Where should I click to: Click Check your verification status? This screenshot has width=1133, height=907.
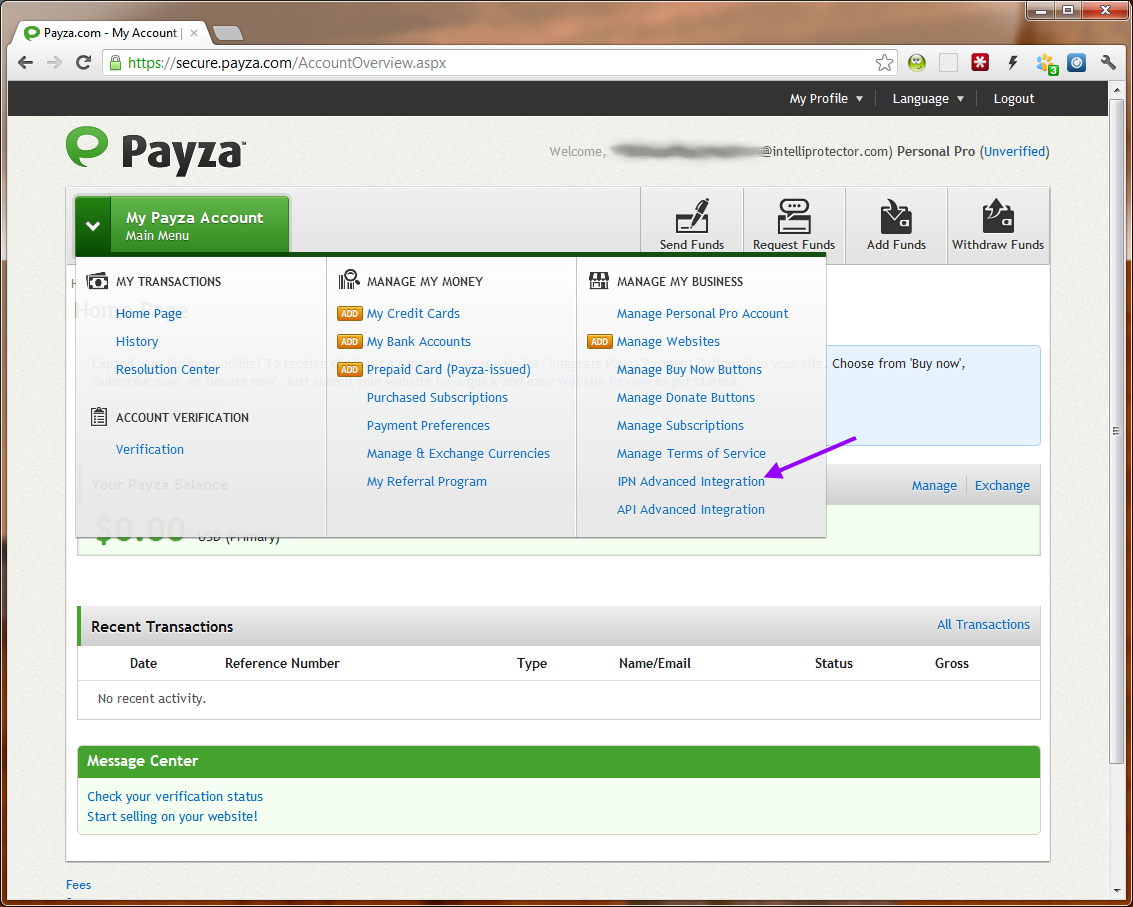tap(175, 796)
